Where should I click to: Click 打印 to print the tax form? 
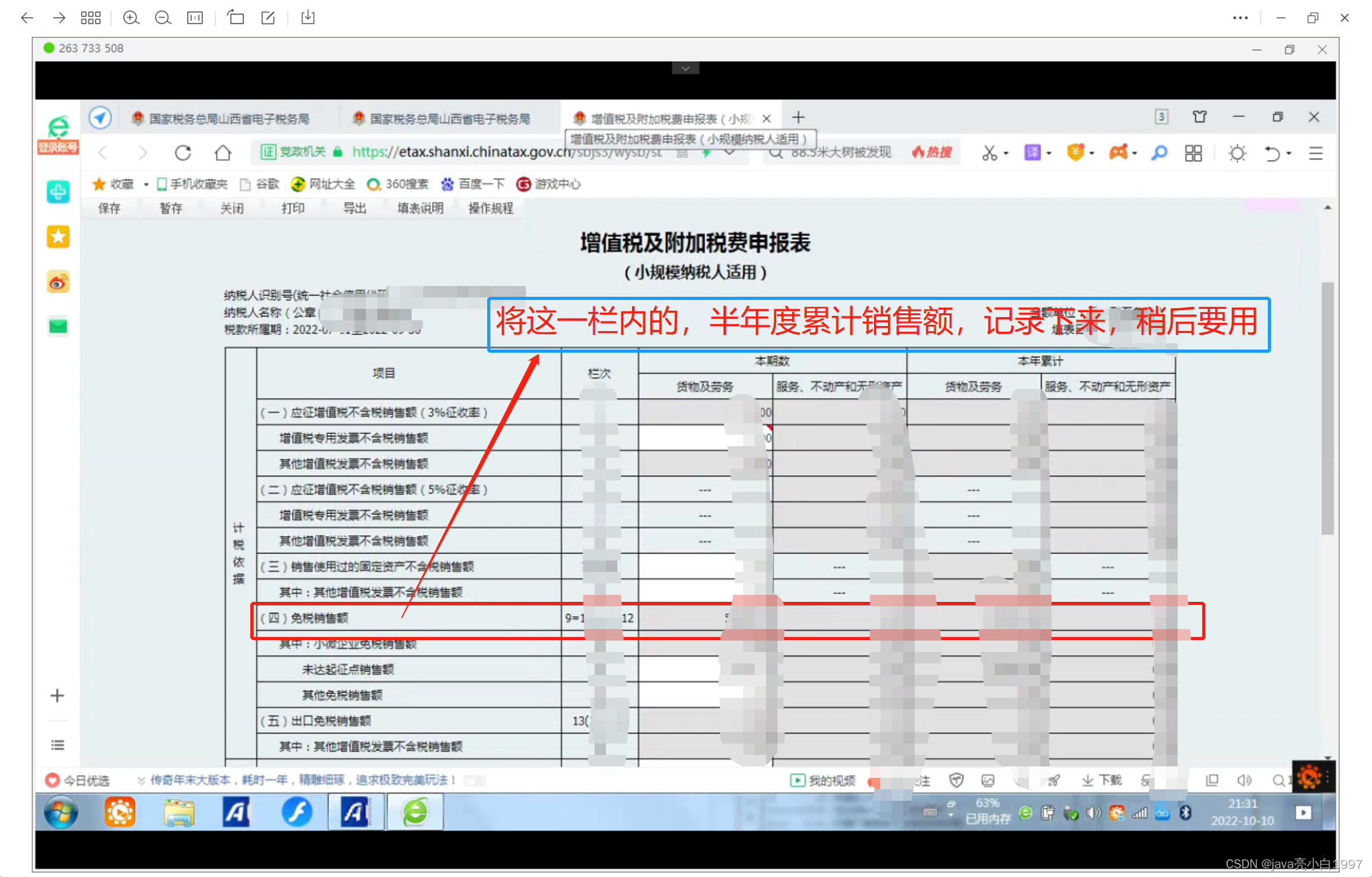(x=292, y=208)
